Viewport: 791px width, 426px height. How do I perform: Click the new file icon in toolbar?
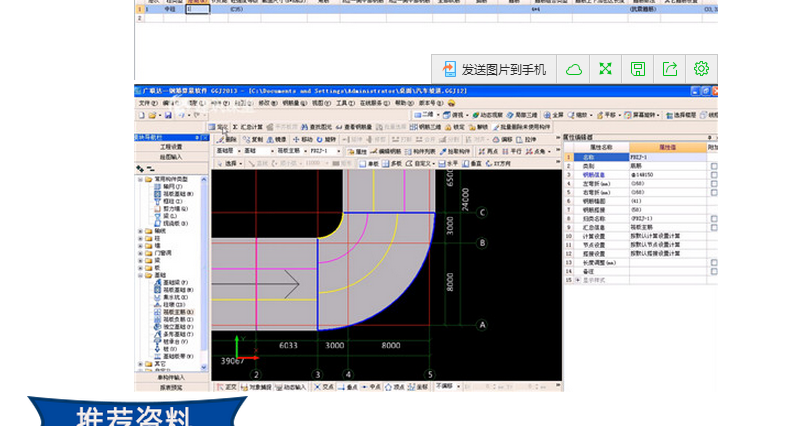point(142,115)
